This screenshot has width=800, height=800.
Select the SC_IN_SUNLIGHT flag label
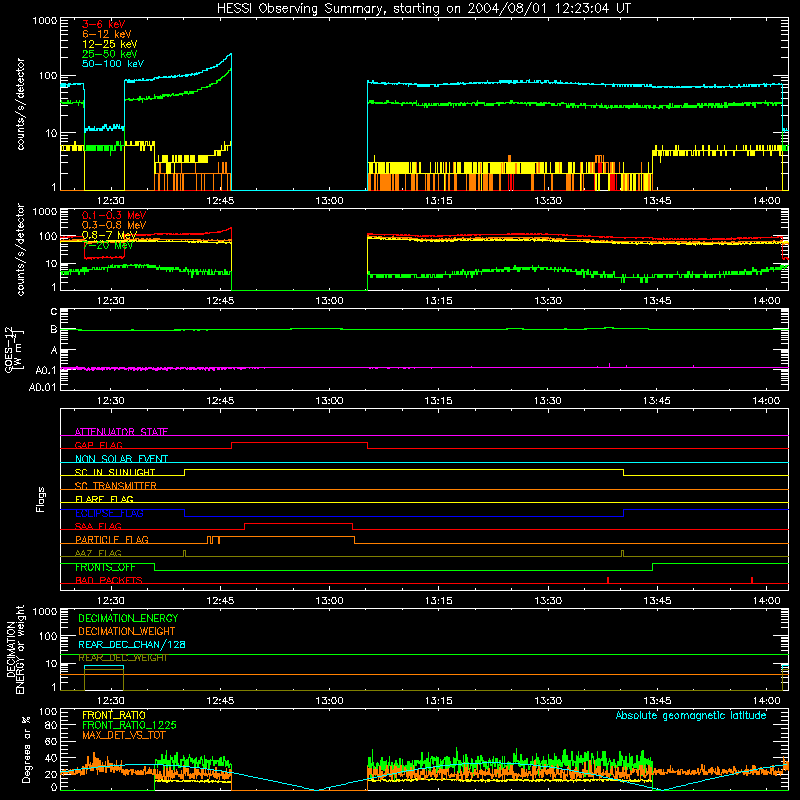115,472
